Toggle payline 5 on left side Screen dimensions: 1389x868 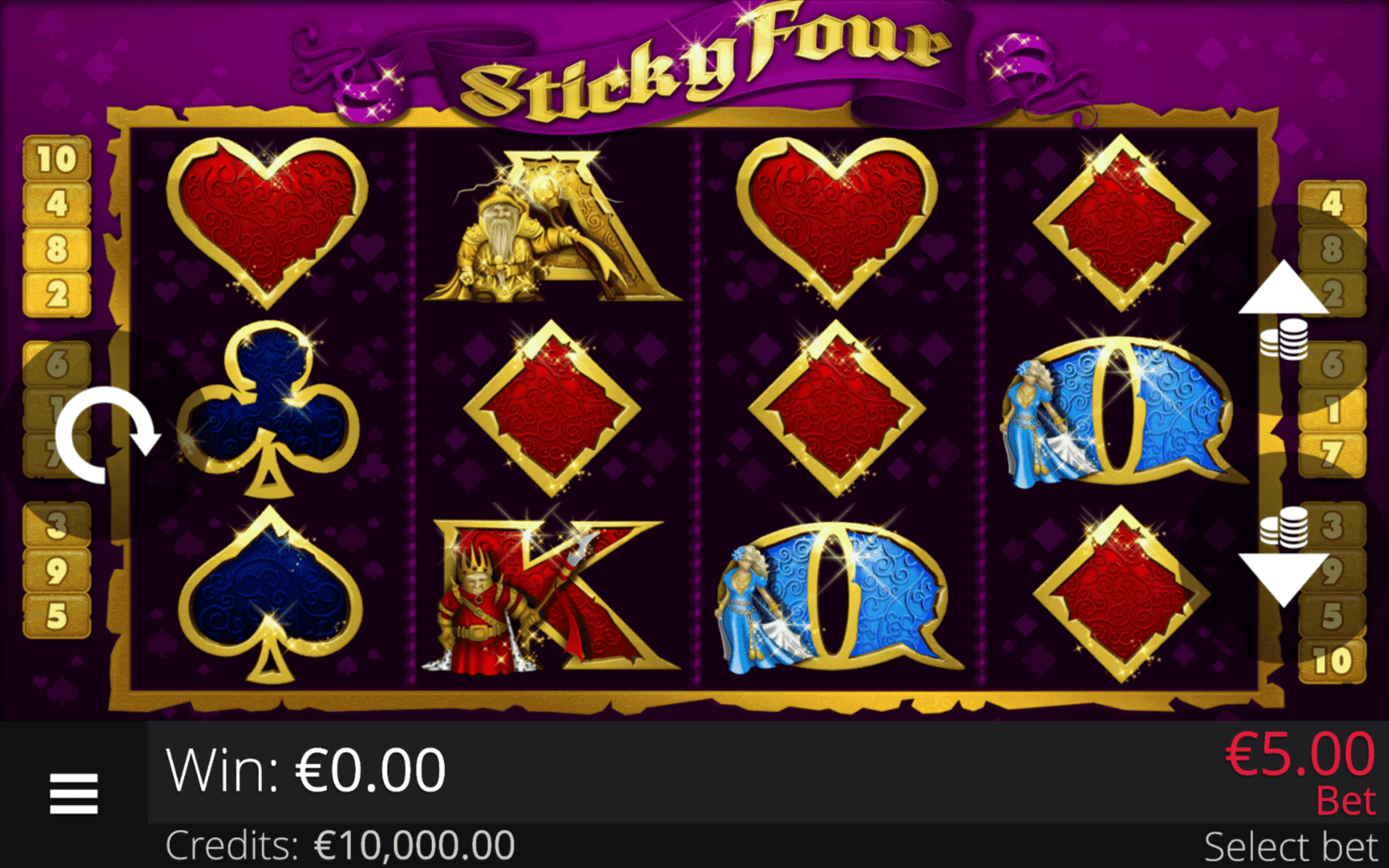[x=57, y=616]
